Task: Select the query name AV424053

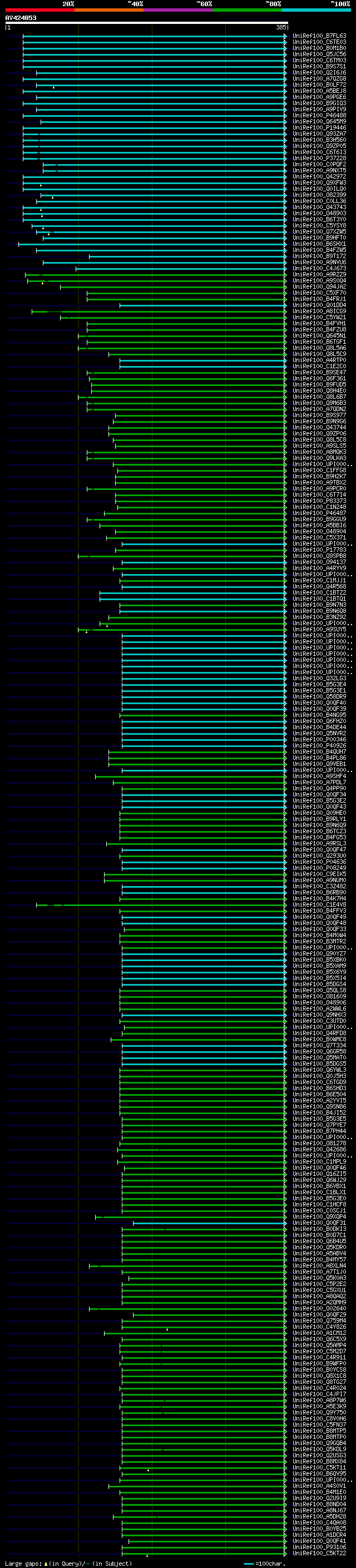Action: (21, 18)
